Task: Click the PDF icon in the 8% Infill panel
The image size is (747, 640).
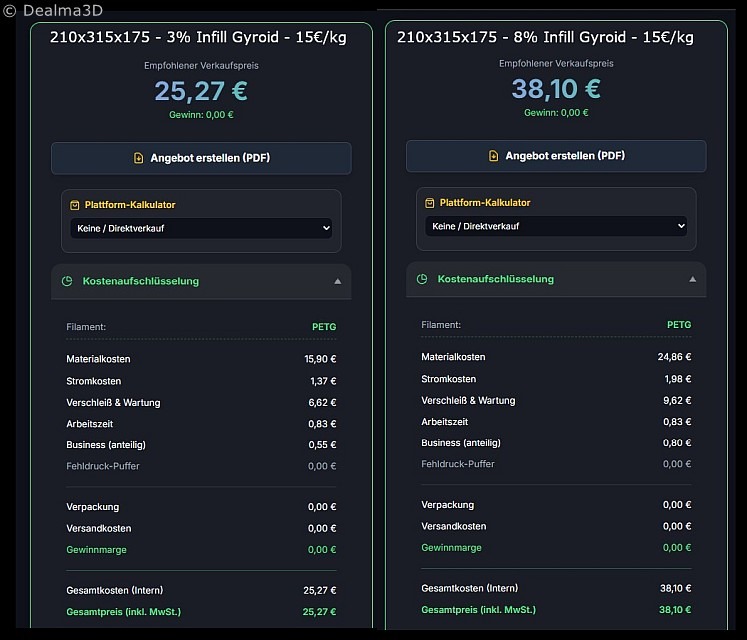Action: pyautogui.click(x=493, y=156)
